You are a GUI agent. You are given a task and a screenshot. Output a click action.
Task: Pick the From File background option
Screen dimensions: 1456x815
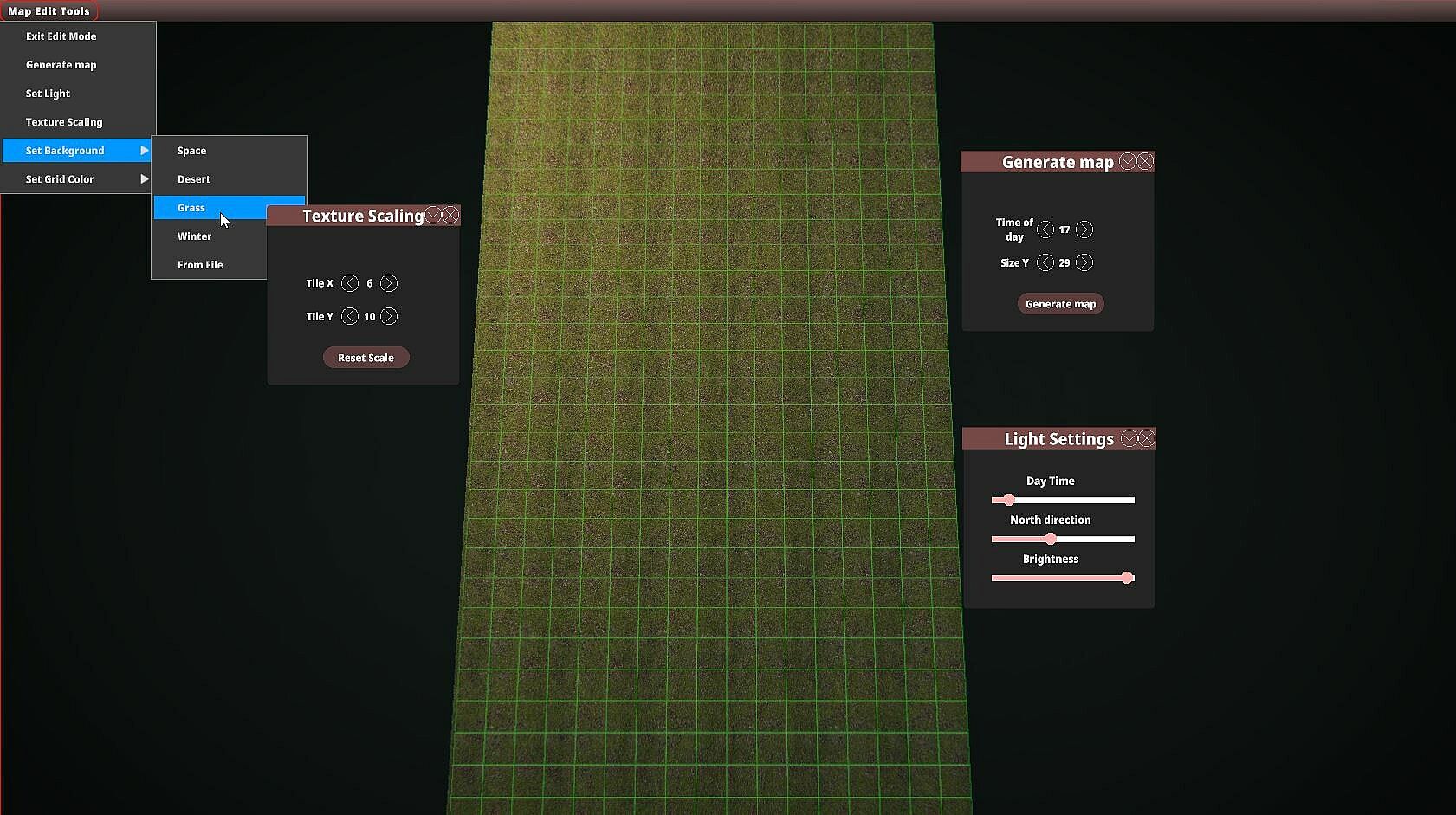point(210,265)
